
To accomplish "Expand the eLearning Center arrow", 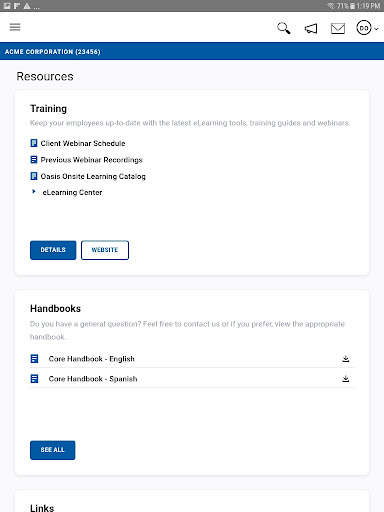I will tap(34, 192).
